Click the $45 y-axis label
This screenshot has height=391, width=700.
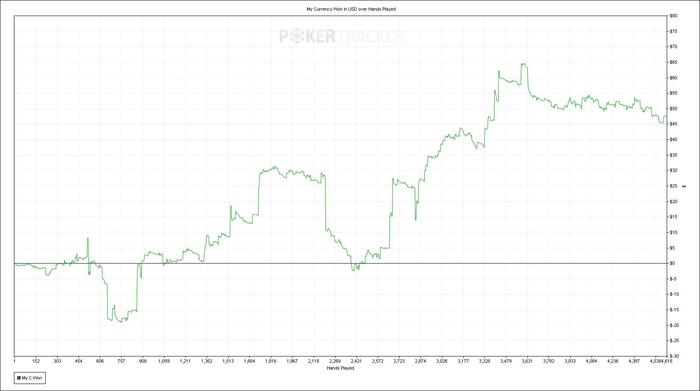click(673, 124)
